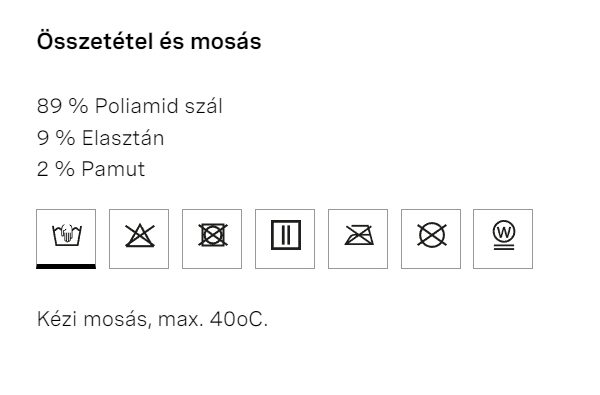Select the hand wash care icon
The height and width of the screenshot is (395, 600).
click(x=66, y=239)
